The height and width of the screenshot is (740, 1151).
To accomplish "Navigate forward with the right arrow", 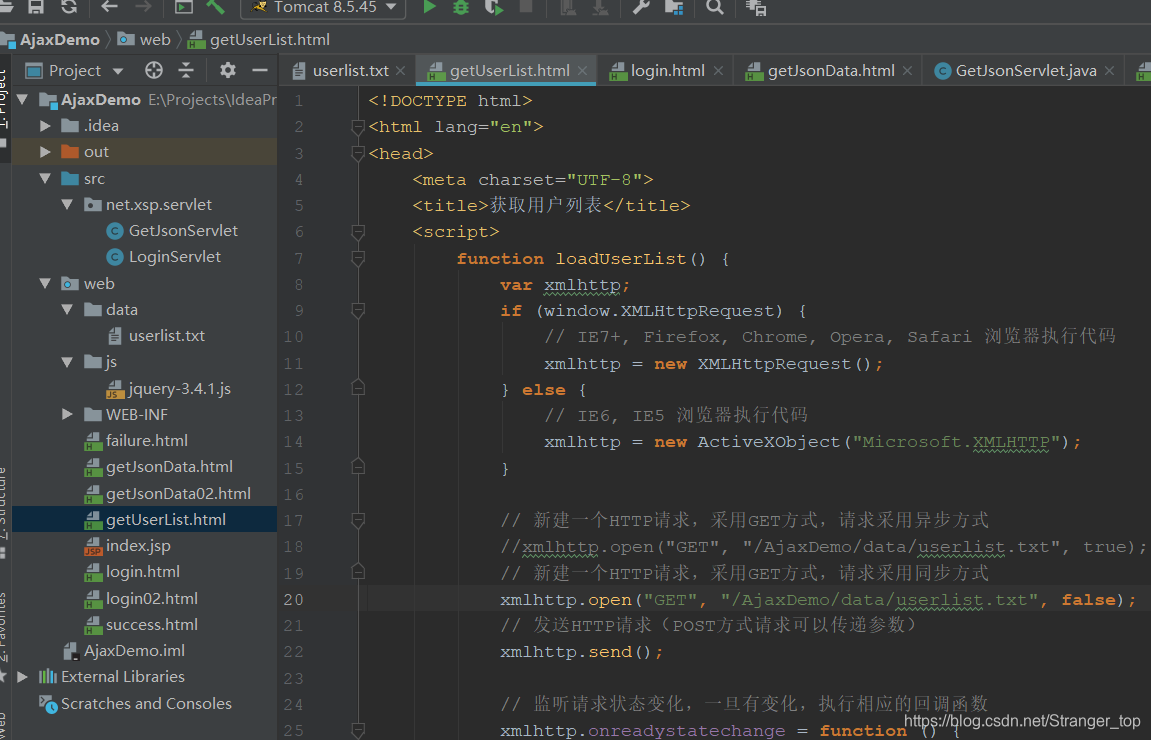I will (x=144, y=7).
